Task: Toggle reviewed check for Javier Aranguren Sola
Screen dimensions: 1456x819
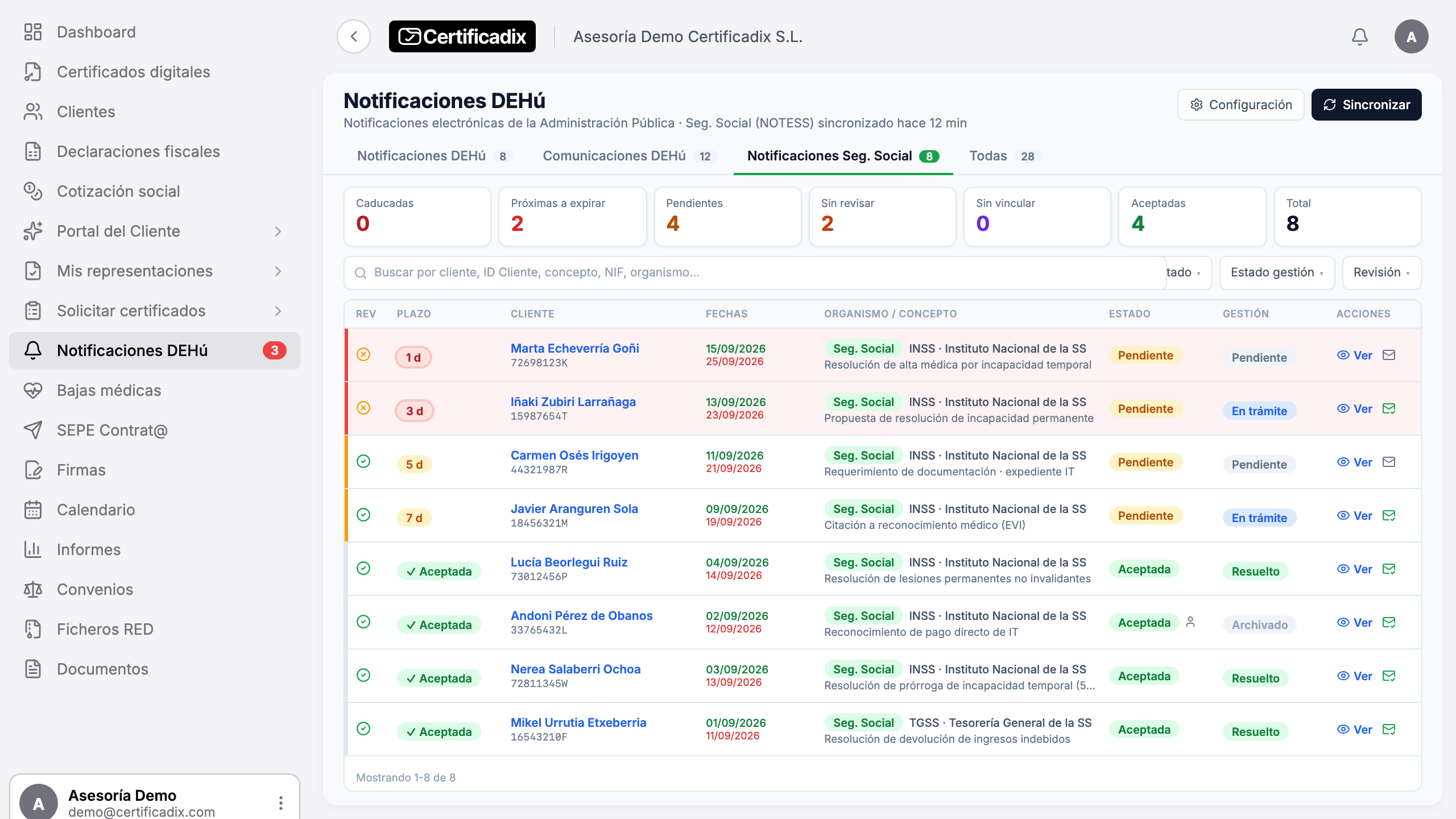Action: click(363, 515)
